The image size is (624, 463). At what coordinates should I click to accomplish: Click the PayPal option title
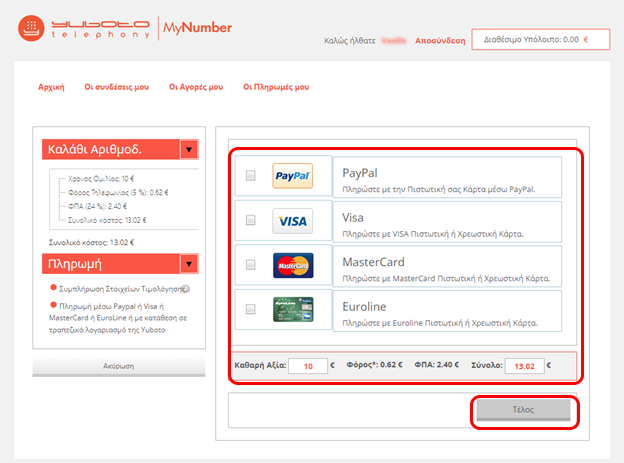[x=360, y=173]
